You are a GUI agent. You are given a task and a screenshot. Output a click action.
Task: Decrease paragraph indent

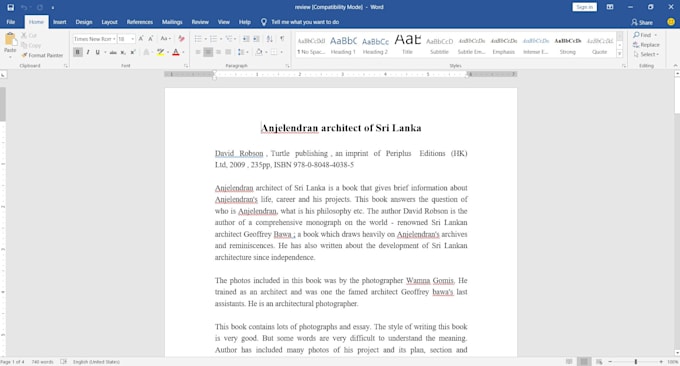(x=246, y=39)
